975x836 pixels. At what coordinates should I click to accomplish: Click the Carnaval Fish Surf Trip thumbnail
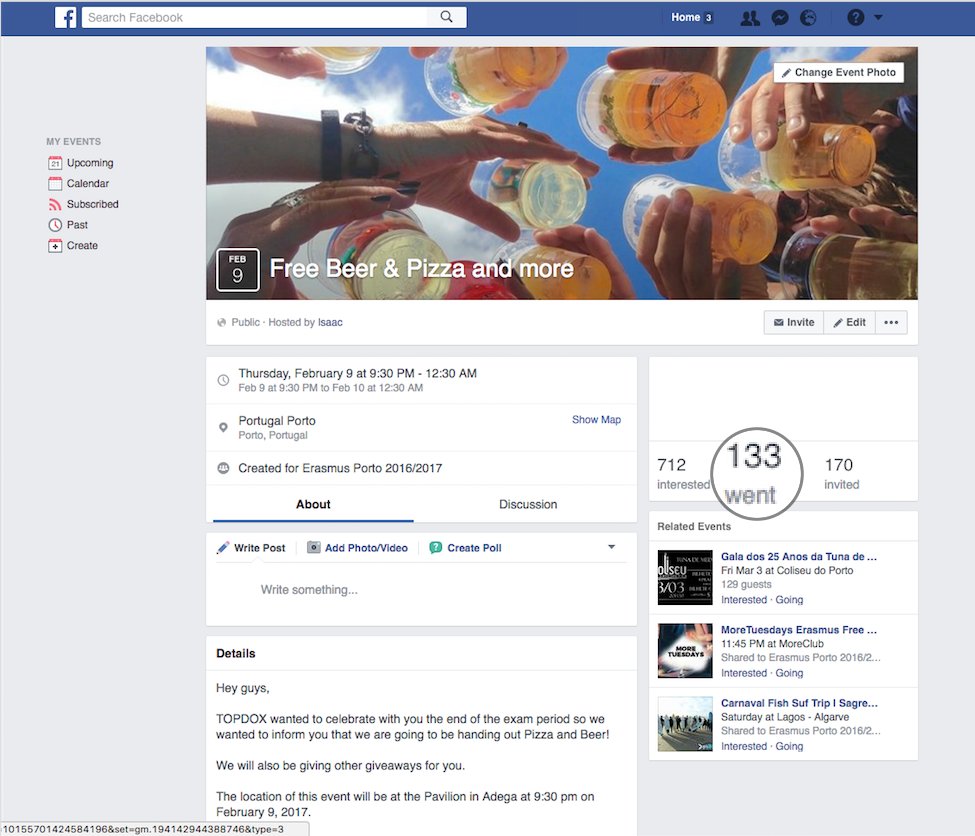(x=685, y=724)
